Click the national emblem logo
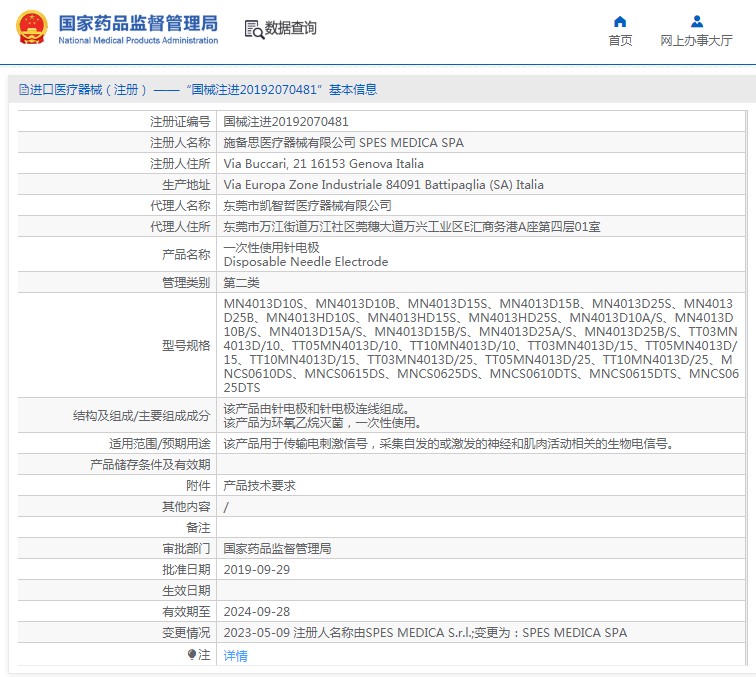 [x=32, y=27]
